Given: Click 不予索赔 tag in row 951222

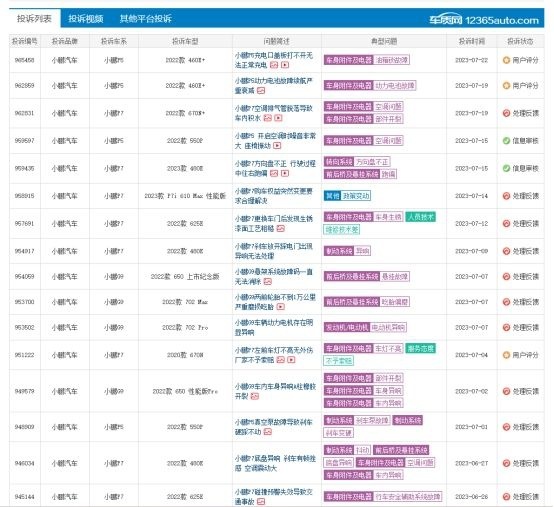Looking at the screenshot, I should pyautogui.click(x=338, y=361).
